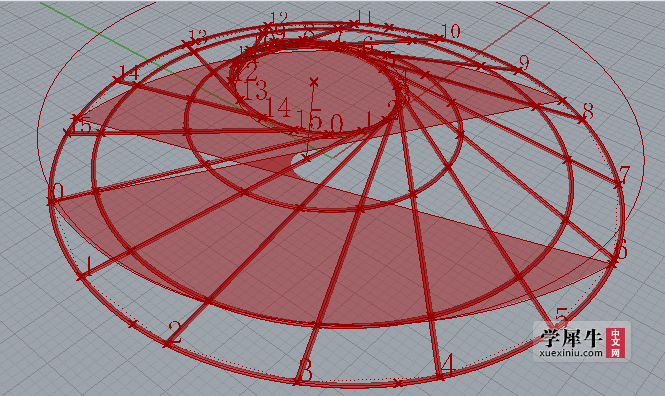The width and height of the screenshot is (665, 396).
Task: Click outer ring point labeled 6
Action: (x=613, y=263)
